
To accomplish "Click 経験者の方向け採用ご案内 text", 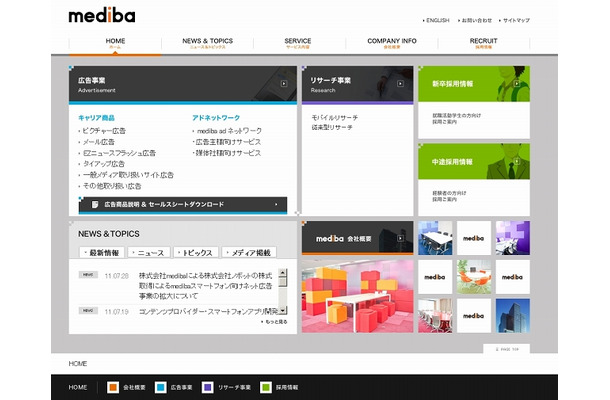I will coord(449,196).
